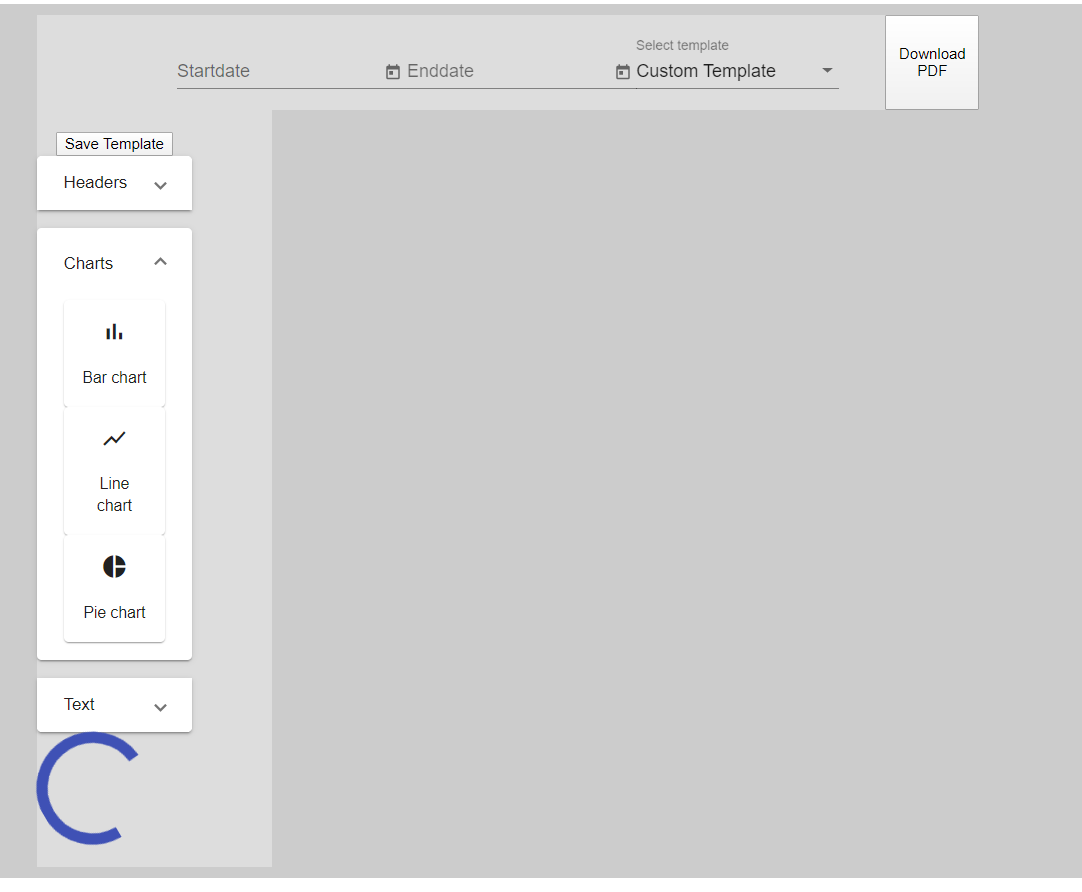Click the Text section title
Image resolution: width=1082 pixels, height=892 pixels.
coord(79,705)
